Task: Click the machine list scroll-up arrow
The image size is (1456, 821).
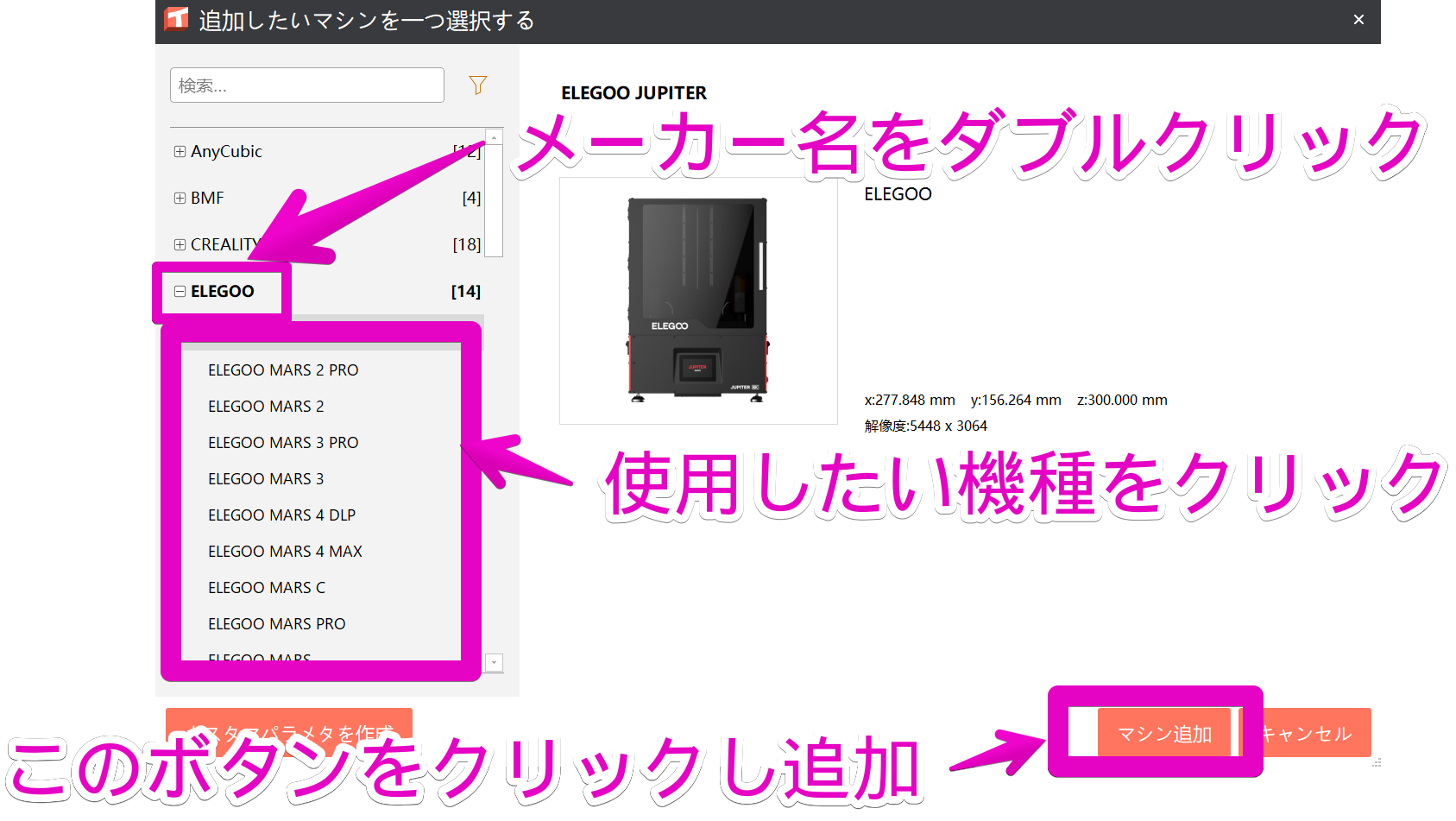Action: tap(494, 136)
